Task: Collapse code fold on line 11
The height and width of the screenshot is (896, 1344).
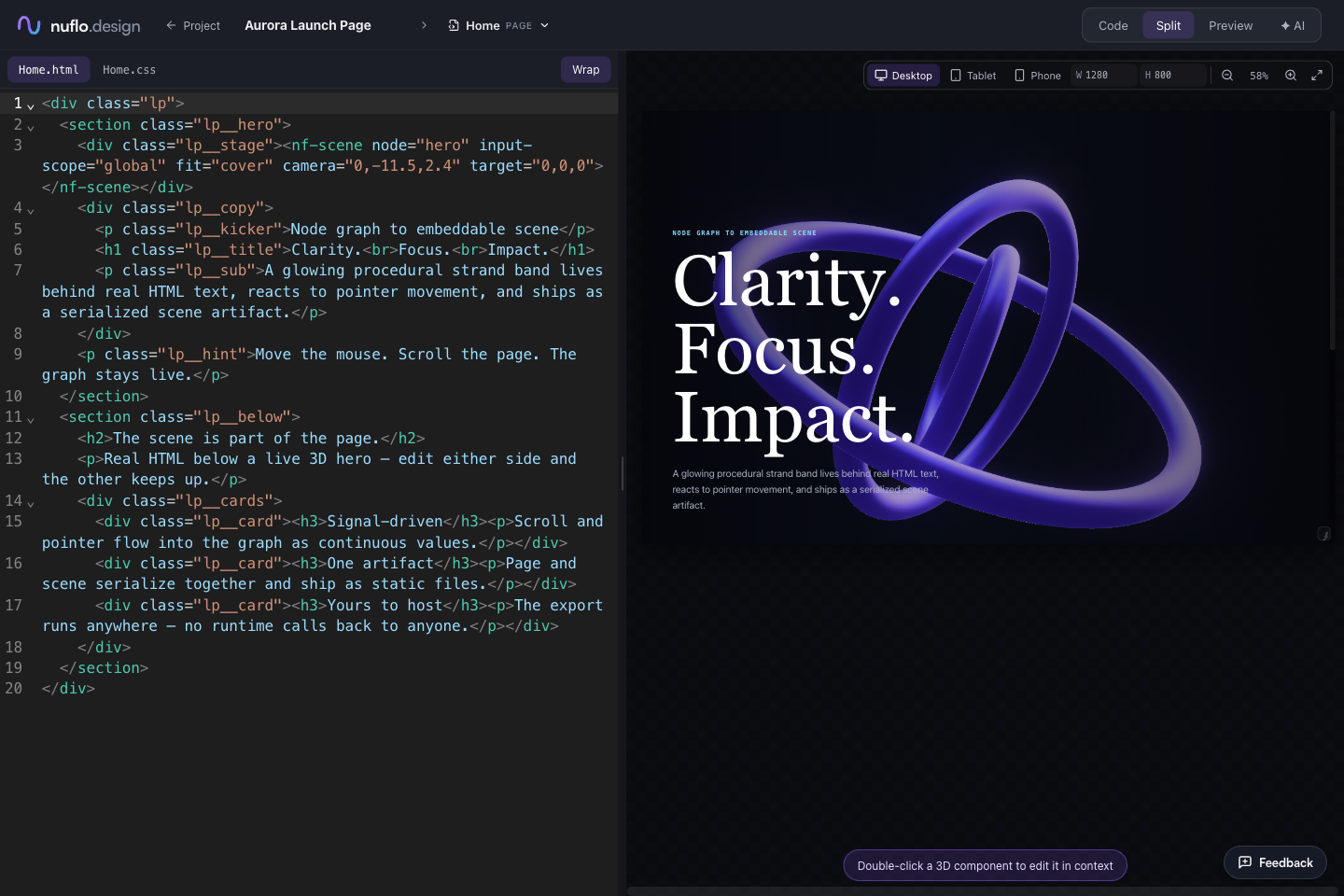Action: coord(31,419)
